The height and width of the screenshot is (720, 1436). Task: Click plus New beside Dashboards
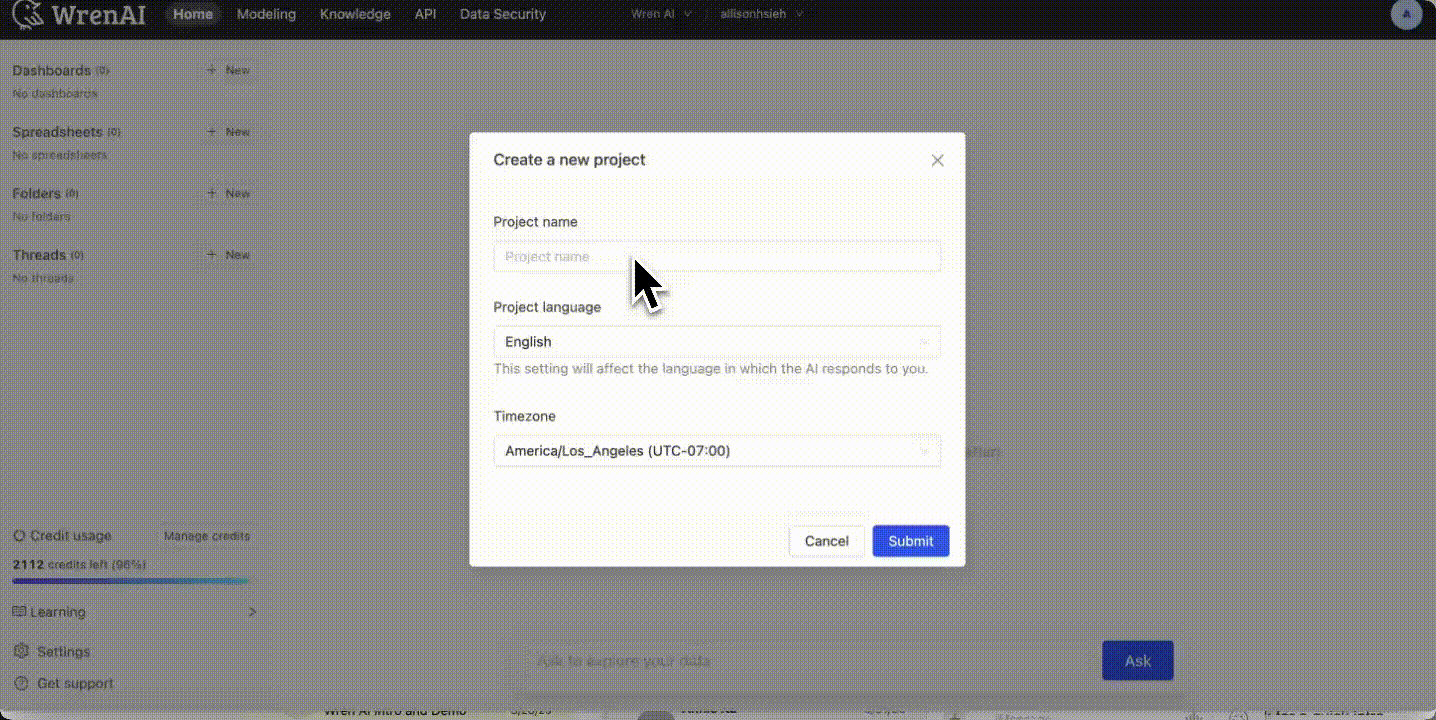[x=228, y=71]
